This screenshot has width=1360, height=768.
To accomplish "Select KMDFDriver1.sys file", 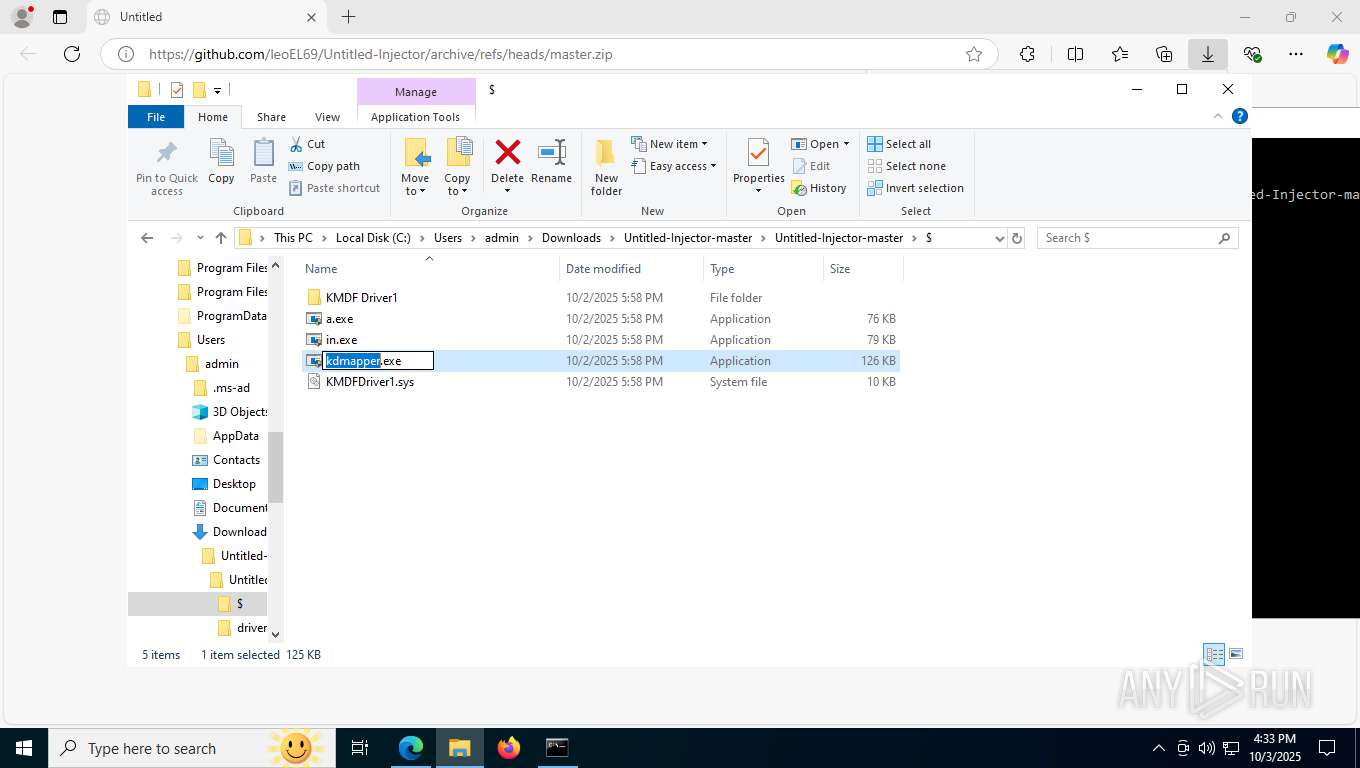I will [369, 382].
